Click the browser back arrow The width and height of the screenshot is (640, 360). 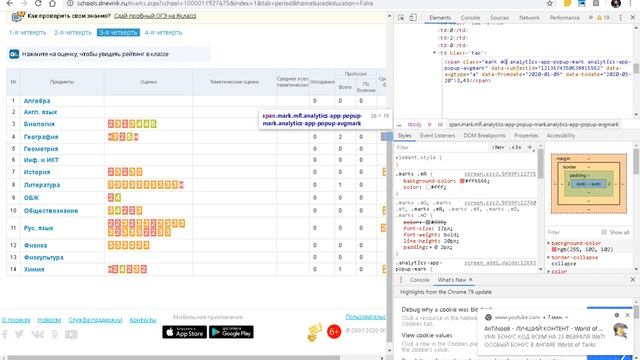click(10, 3)
